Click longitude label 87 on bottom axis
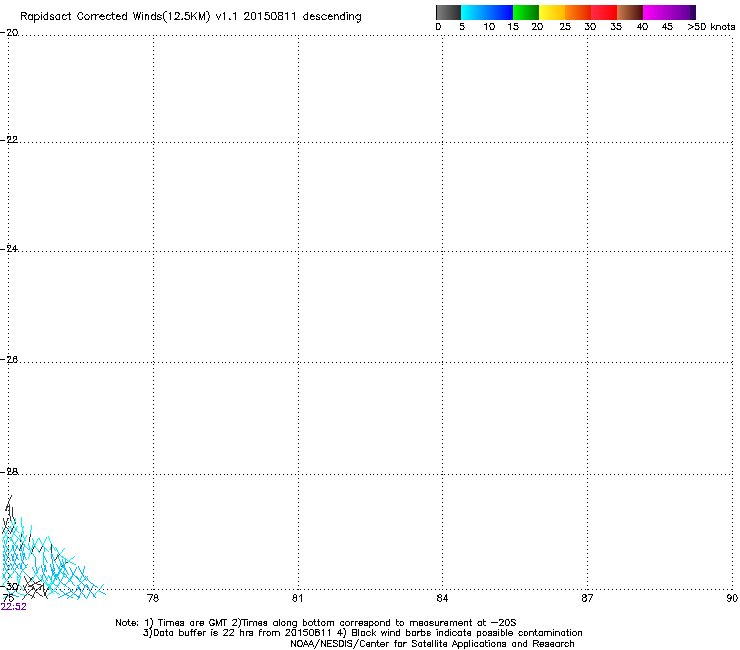740x650 pixels. (x=587, y=598)
